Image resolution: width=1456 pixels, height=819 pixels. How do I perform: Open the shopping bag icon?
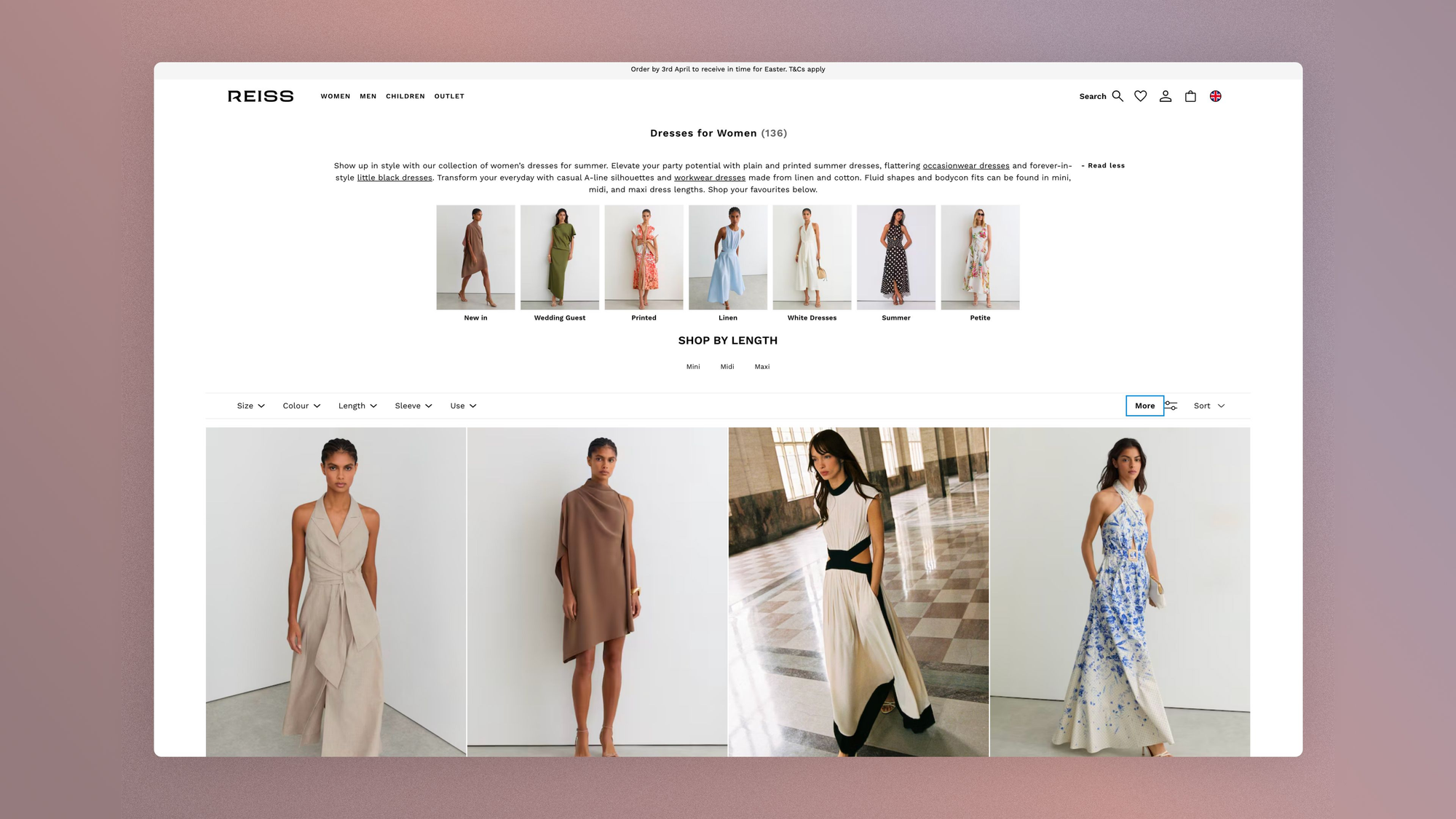coord(1190,96)
